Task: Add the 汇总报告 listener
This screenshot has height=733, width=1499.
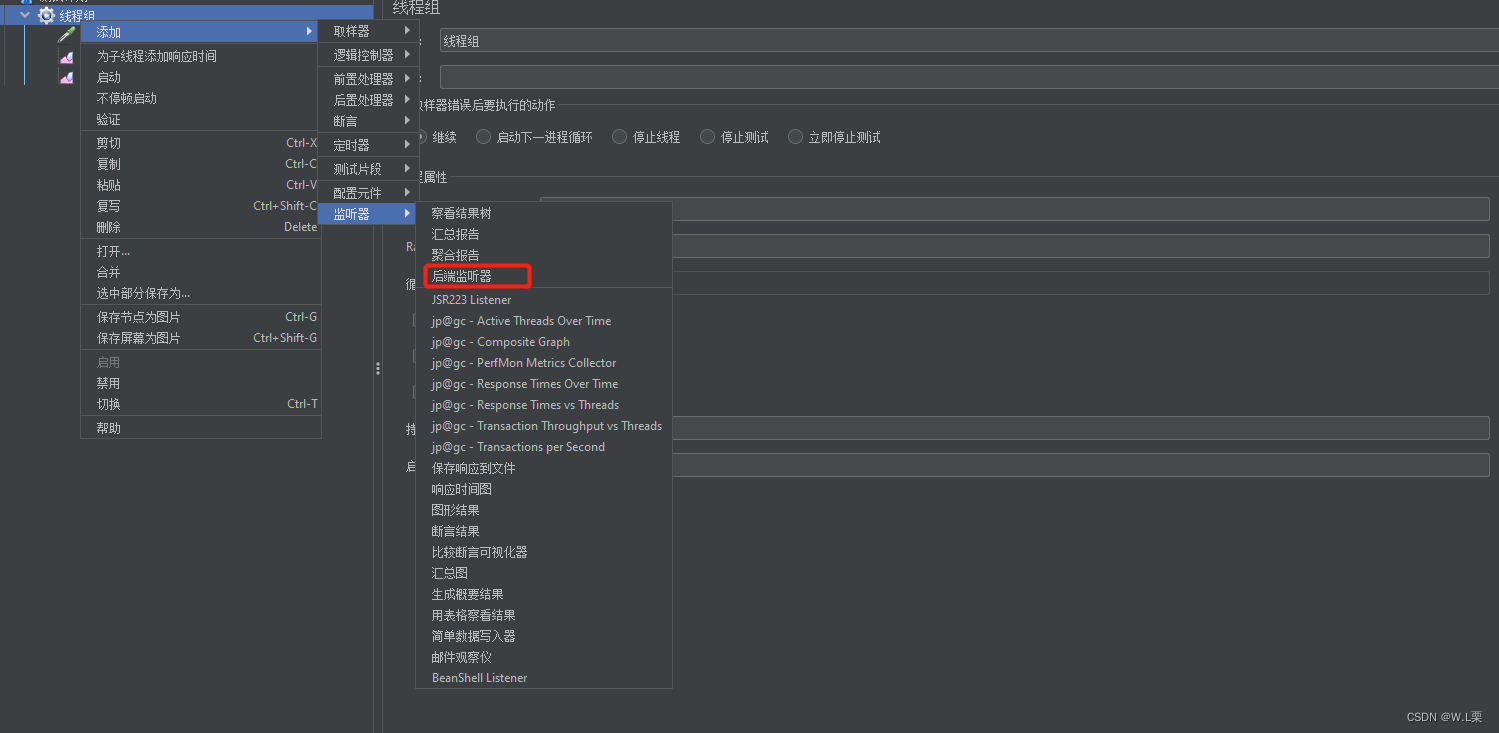Action: point(544,234)
